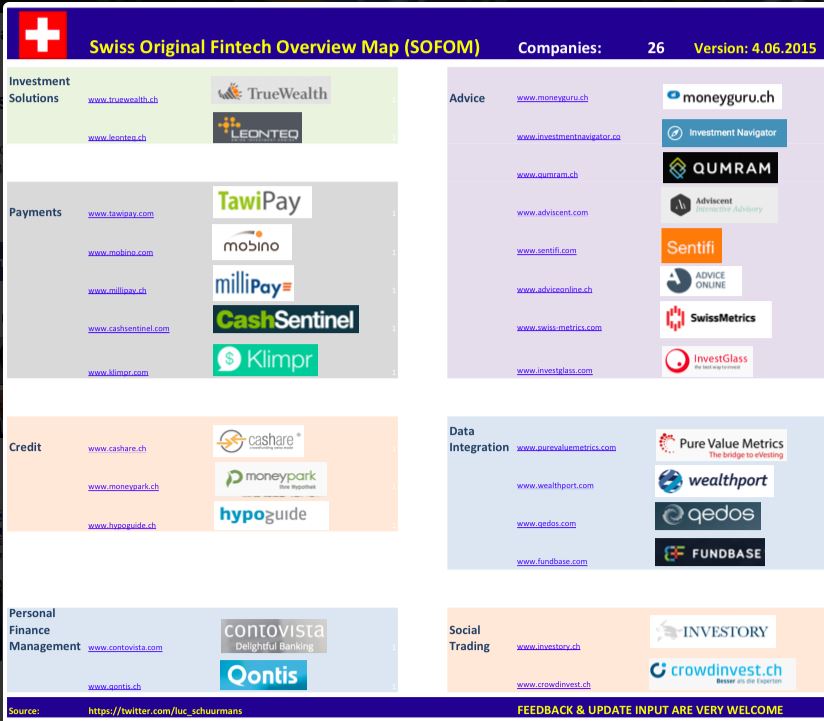The width and height of the screenshot is (824, 721).
Task: Select the Data Integration category label
Action: point(479,439)
